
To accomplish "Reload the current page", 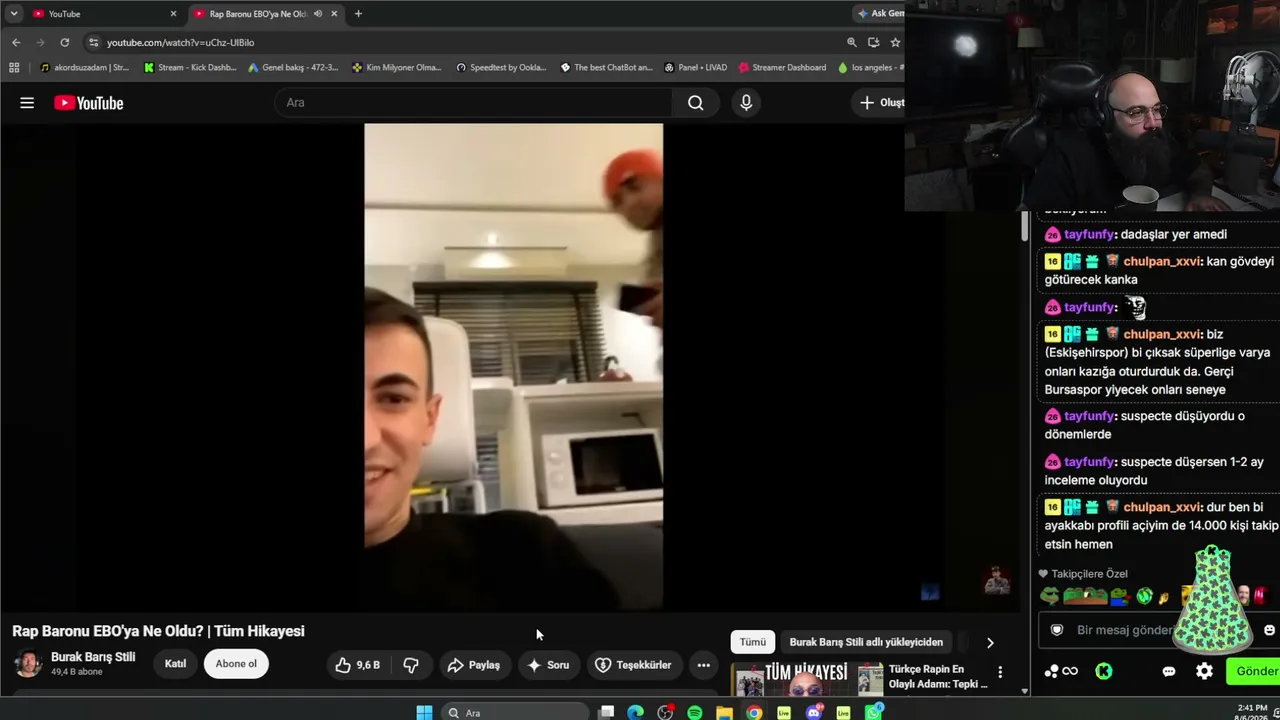I will point(65,43).
